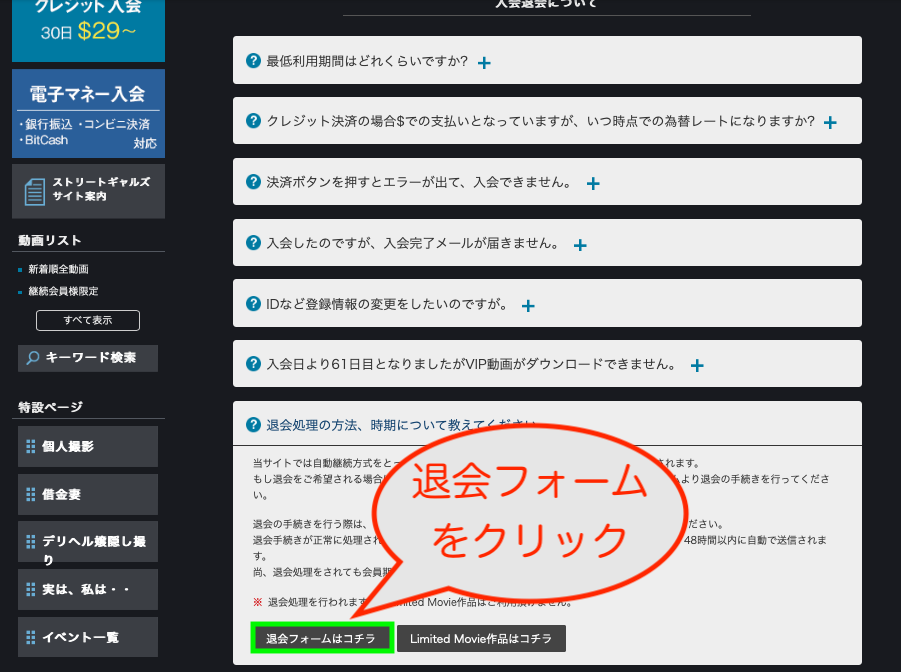The width and height of the screenshot is (901, 672).
Task: Select the 借金妻 menu item
Action: tap(88, 495)
